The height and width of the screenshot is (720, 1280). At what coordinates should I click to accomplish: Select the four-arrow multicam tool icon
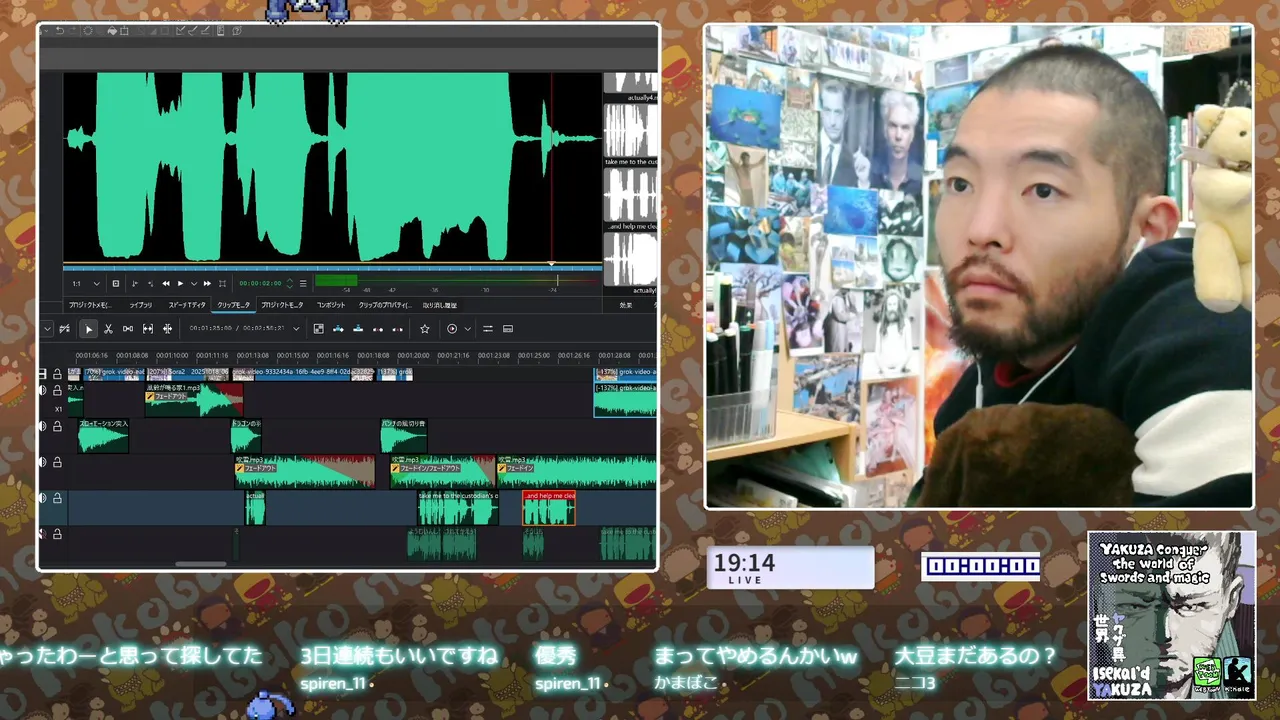coord(167,329)
